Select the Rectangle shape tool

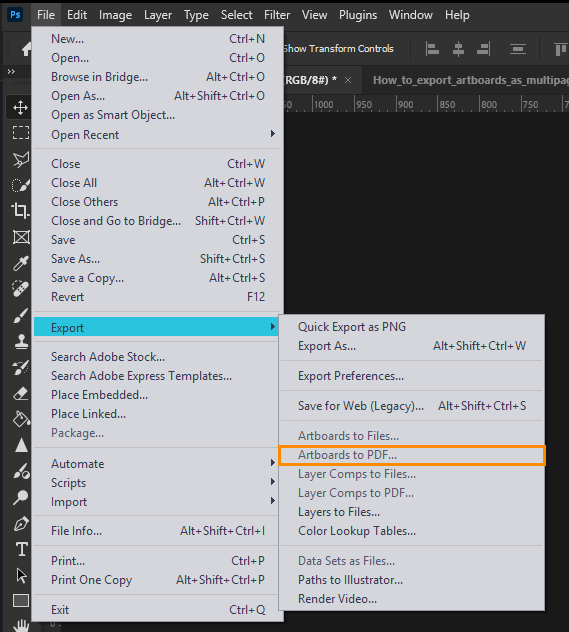pyautogui.click(x=21, y=601)
